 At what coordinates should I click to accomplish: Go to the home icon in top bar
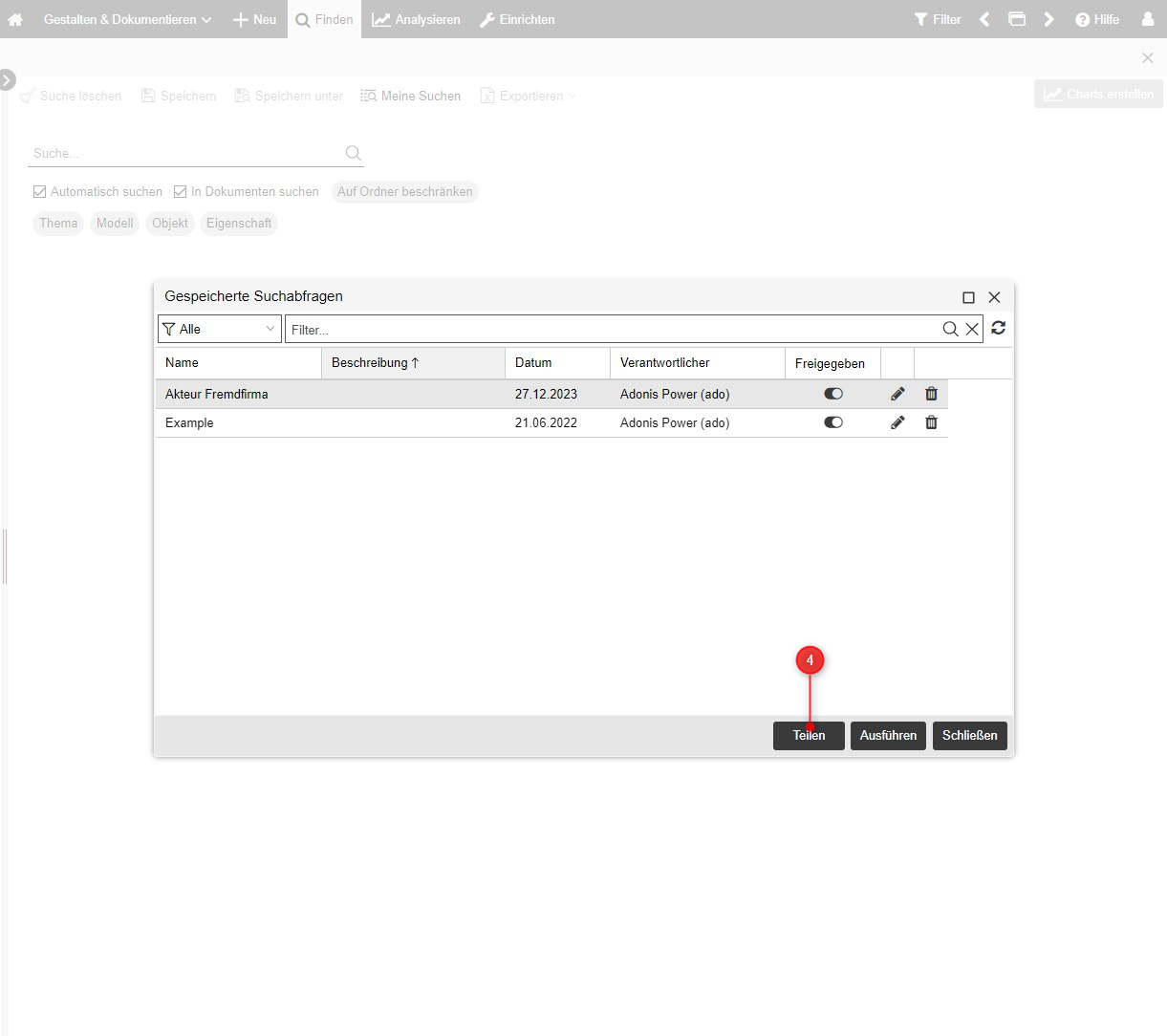click(x=15, y=19)
